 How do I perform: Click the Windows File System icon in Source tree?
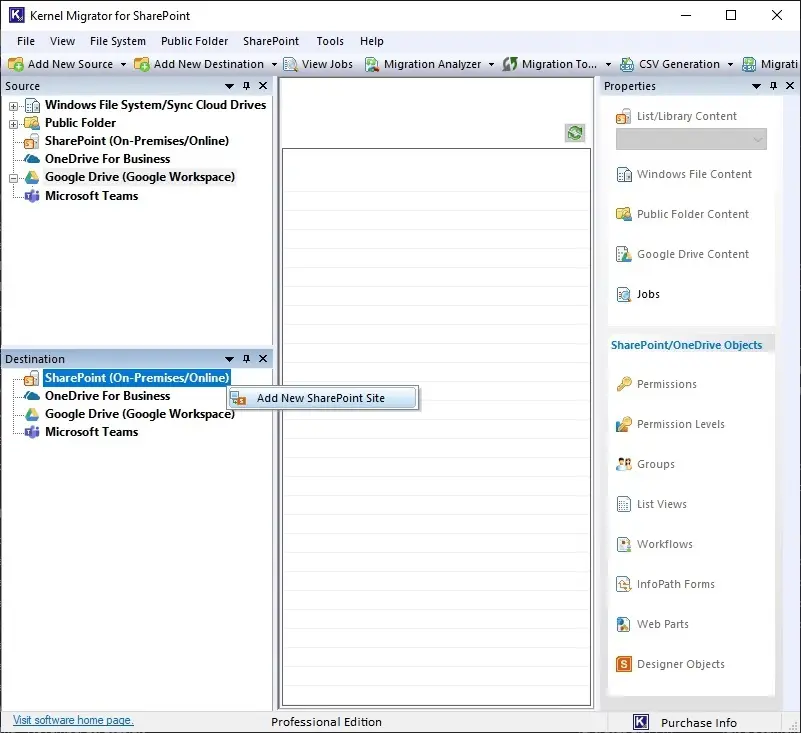[32, 105]
